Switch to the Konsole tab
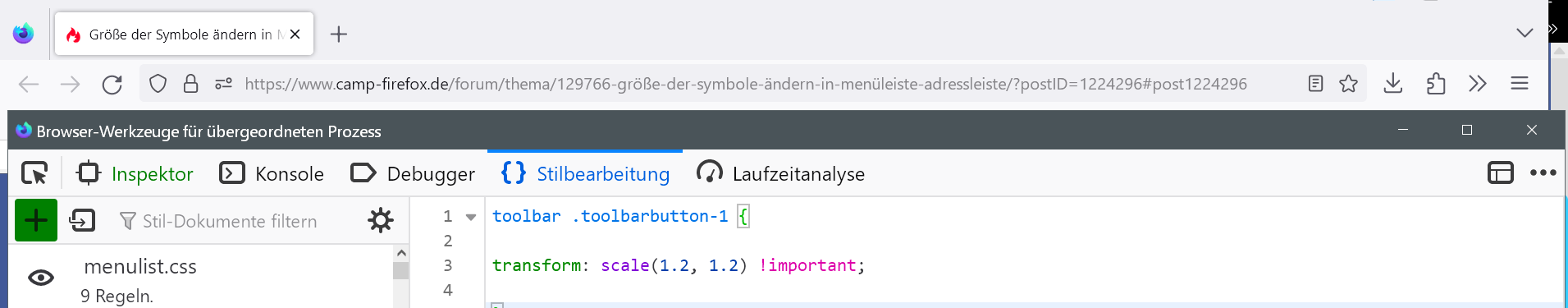Screen dimensions: 1568x308 [x=272, y=173]
